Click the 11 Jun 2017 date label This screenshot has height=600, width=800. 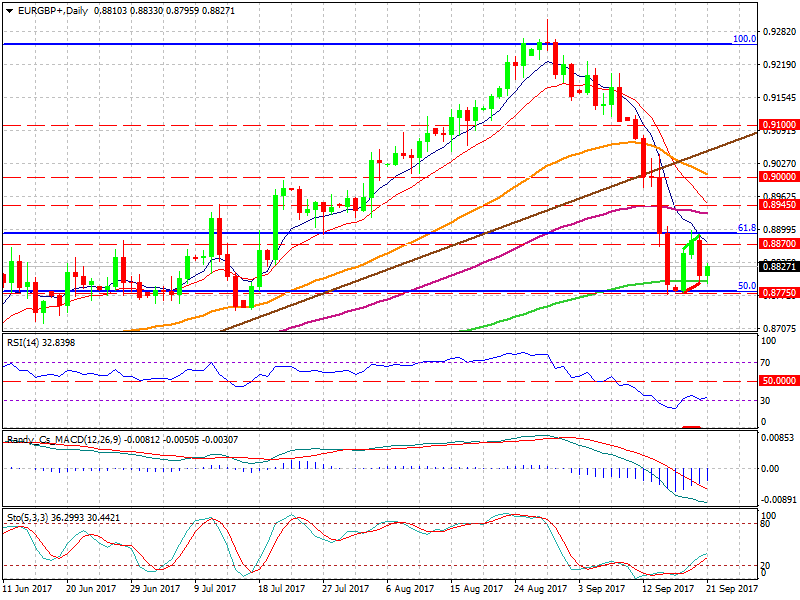(x=26, y=590)
